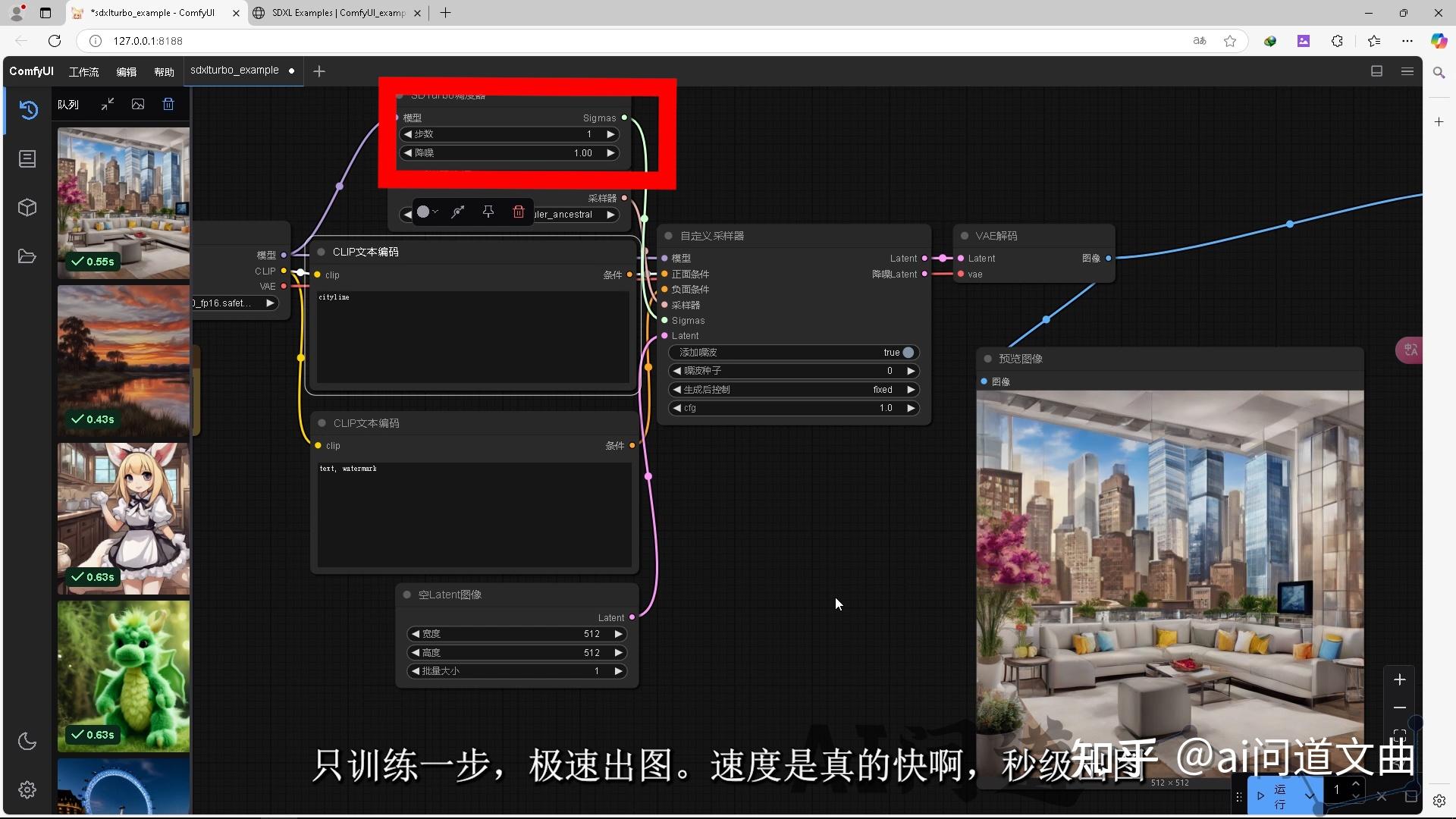Toggle dark mode with the moon icon
The width and height of the screenshot is (1456, 819).
click(x=27, y=742)
